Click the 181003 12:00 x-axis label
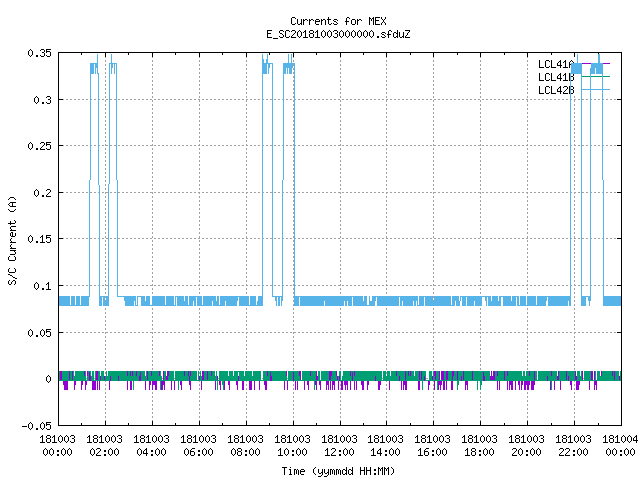The image size is (640, 480). click(339, 446)
